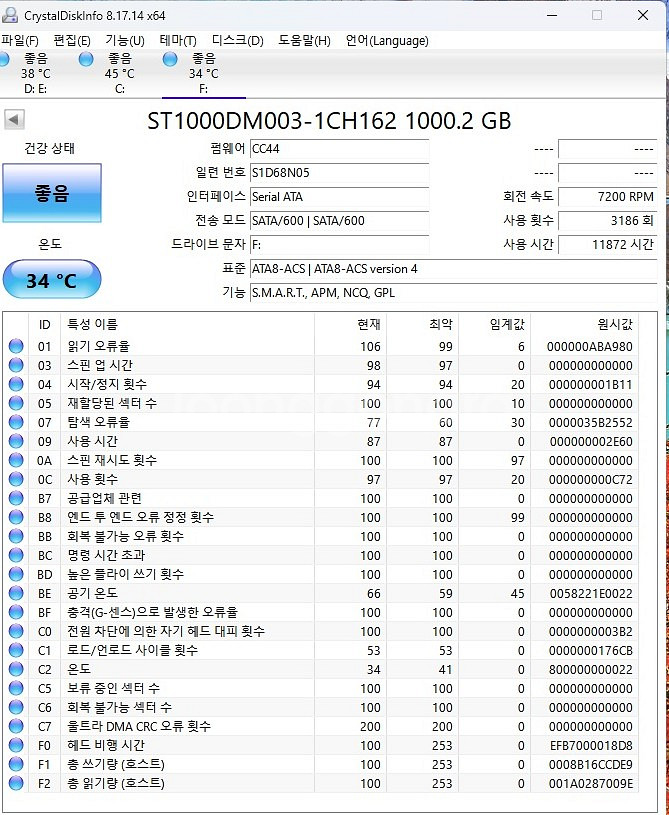Screen dimensions: 669x815
Task: Click the transfer mode field SATA/600
Action: (x=339, y=220)
